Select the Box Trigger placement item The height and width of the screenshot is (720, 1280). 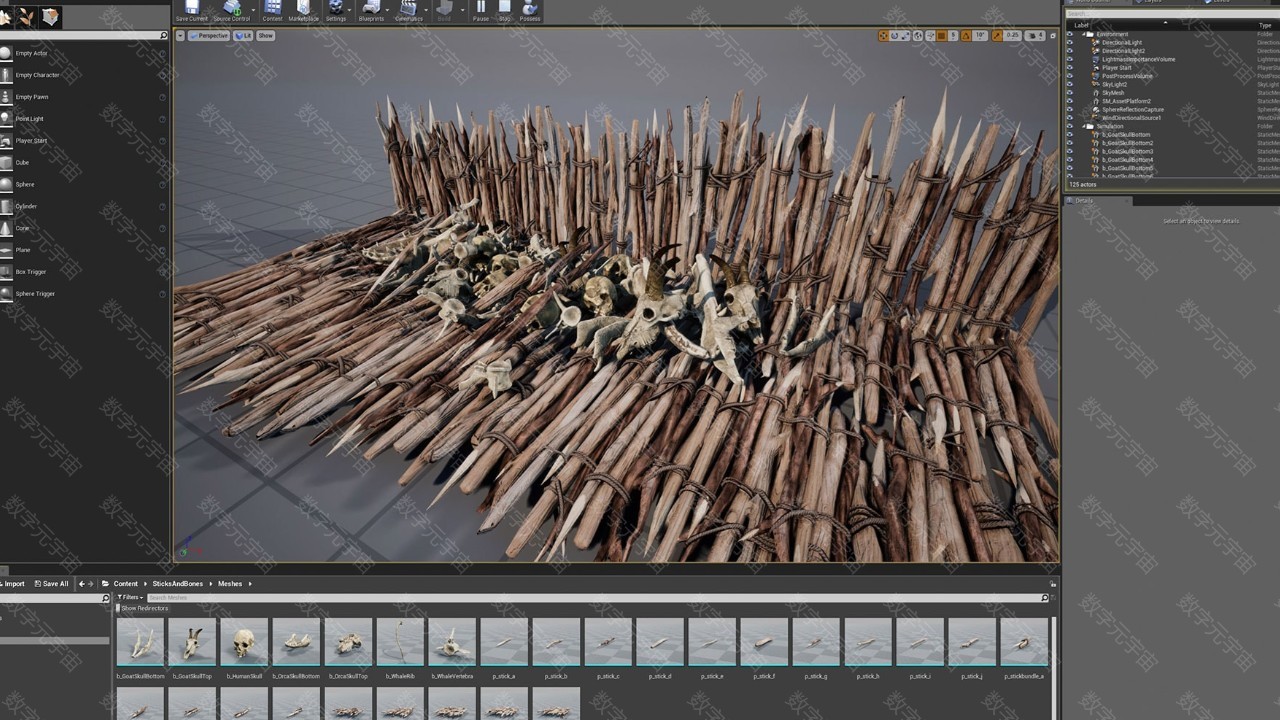[84, 272]
